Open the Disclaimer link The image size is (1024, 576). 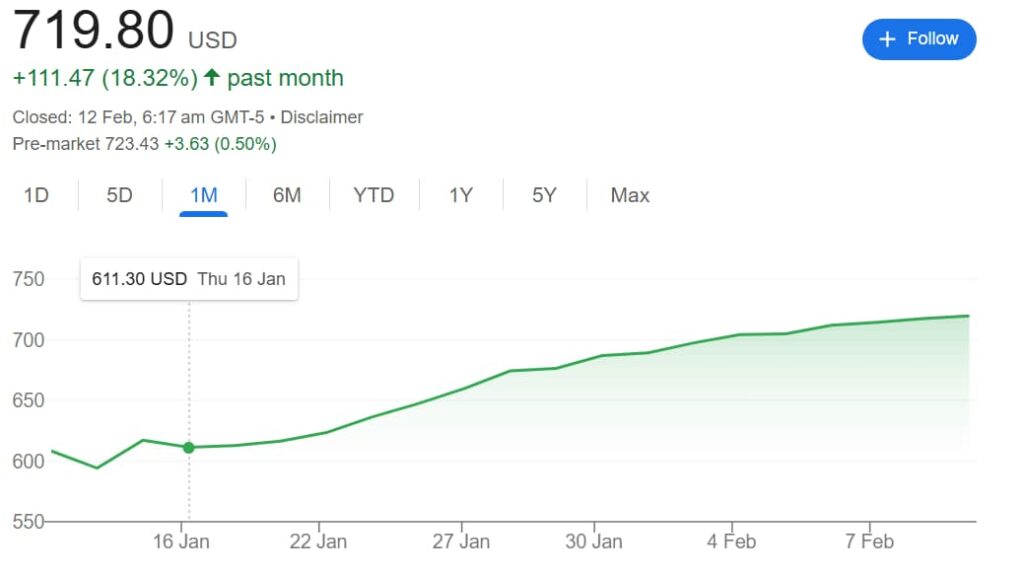[x=321, y=117]
